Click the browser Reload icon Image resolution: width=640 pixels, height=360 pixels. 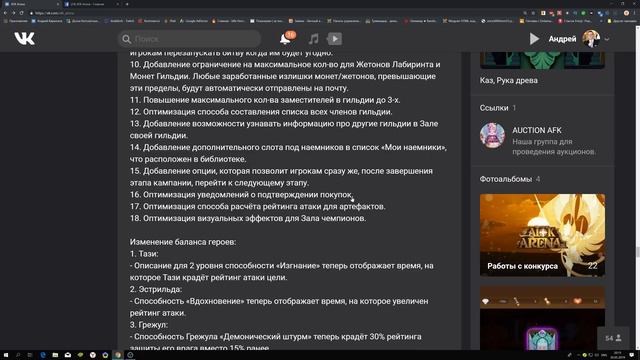(x=21, y=13)
